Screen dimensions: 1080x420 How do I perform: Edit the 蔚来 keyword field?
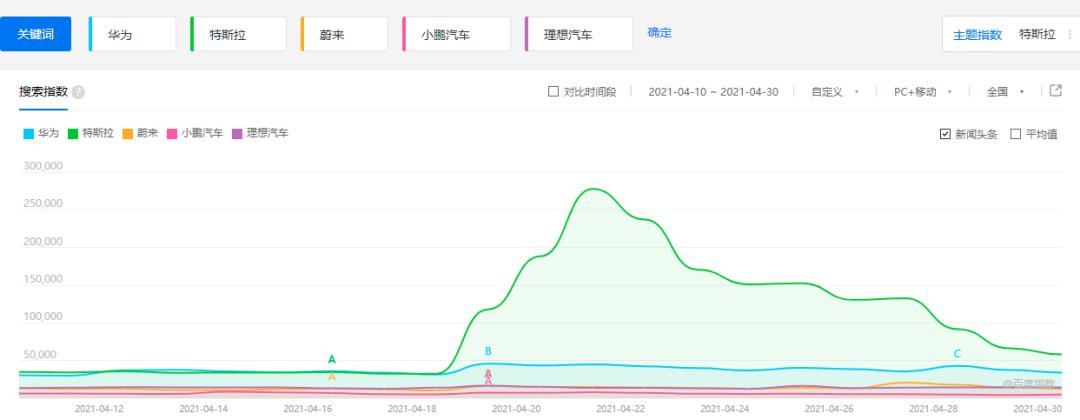coord(344,34)
